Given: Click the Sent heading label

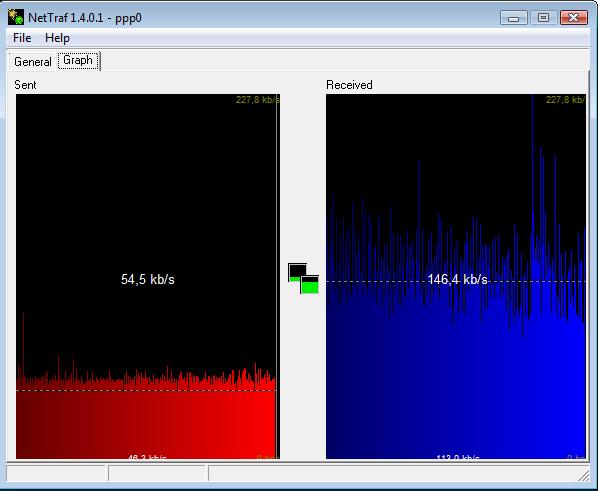Looking at the screenshot, I should point(25,85).
